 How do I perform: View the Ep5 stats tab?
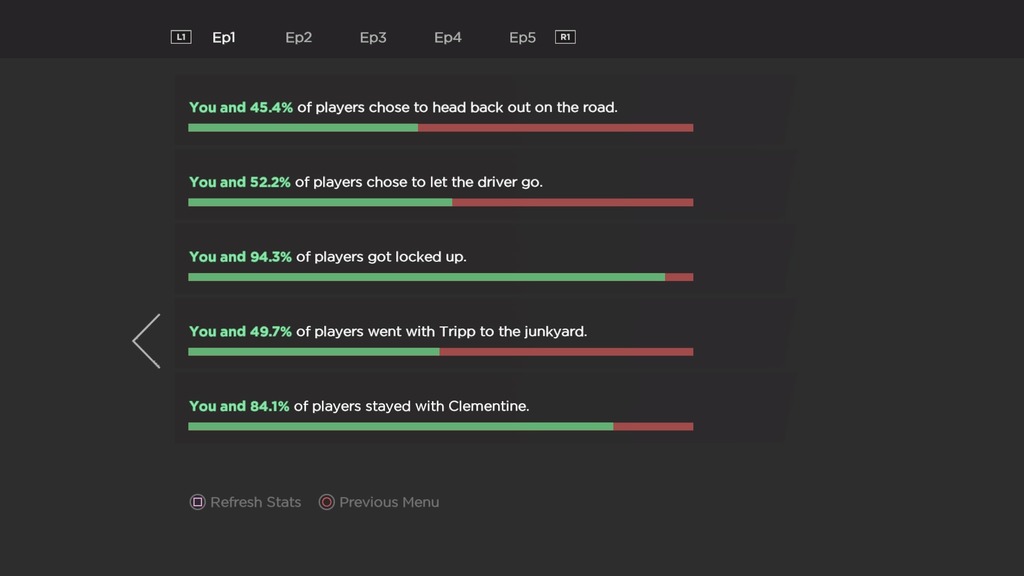click(522, 38)
